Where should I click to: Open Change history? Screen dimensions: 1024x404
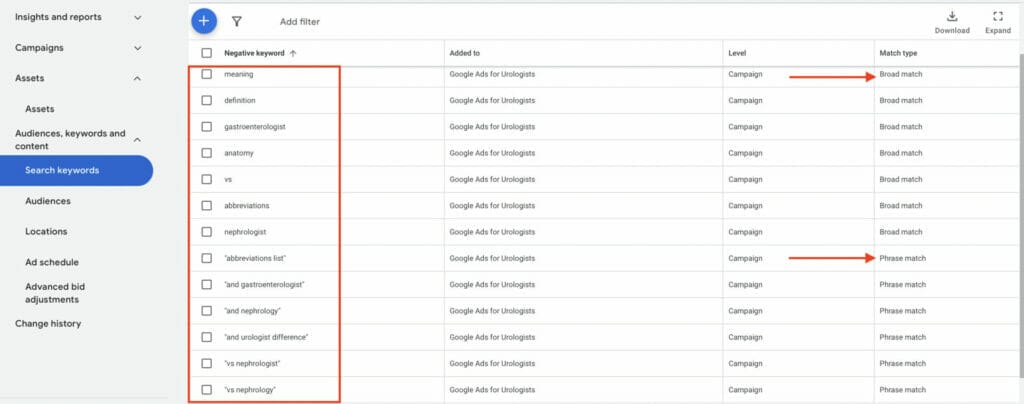point(48,324)
